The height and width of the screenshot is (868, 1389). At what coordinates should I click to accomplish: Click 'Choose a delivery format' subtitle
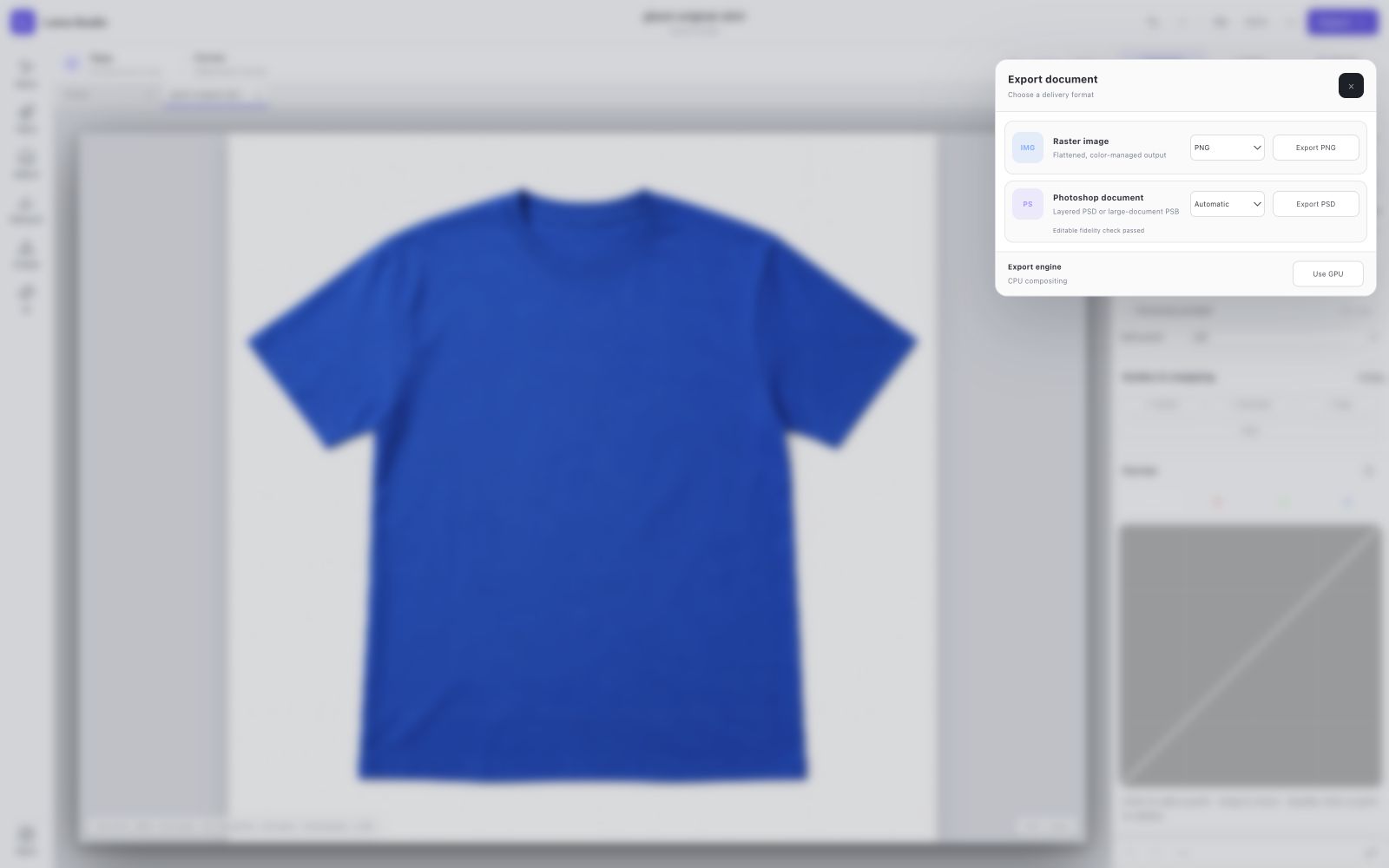(x=1050, y=95)
